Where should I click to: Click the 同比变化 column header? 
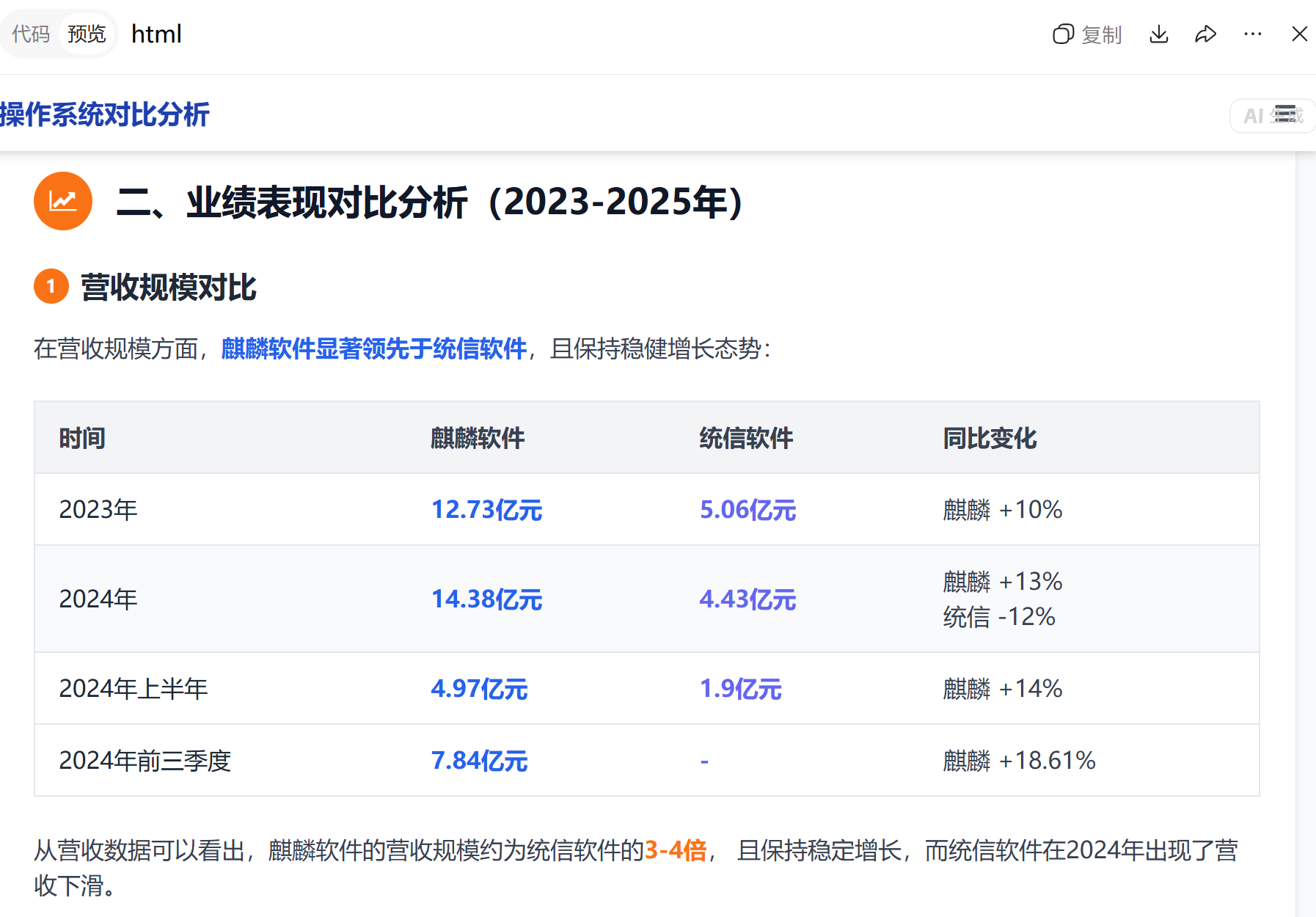[x=990, y=438]
